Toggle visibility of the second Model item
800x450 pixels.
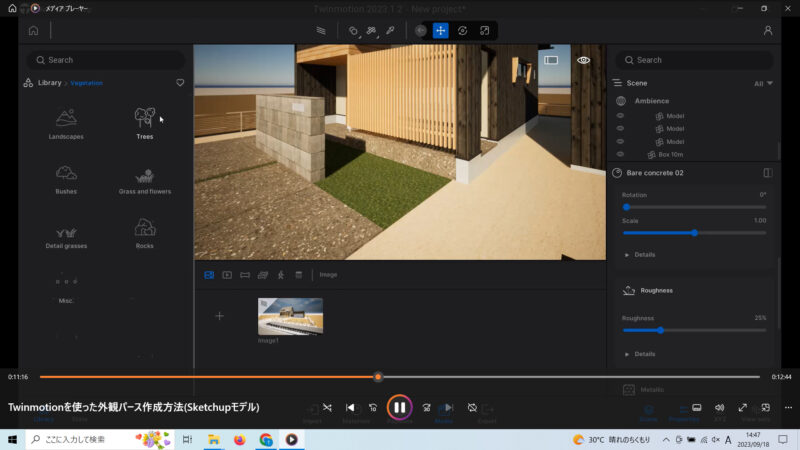pos(620,129)
